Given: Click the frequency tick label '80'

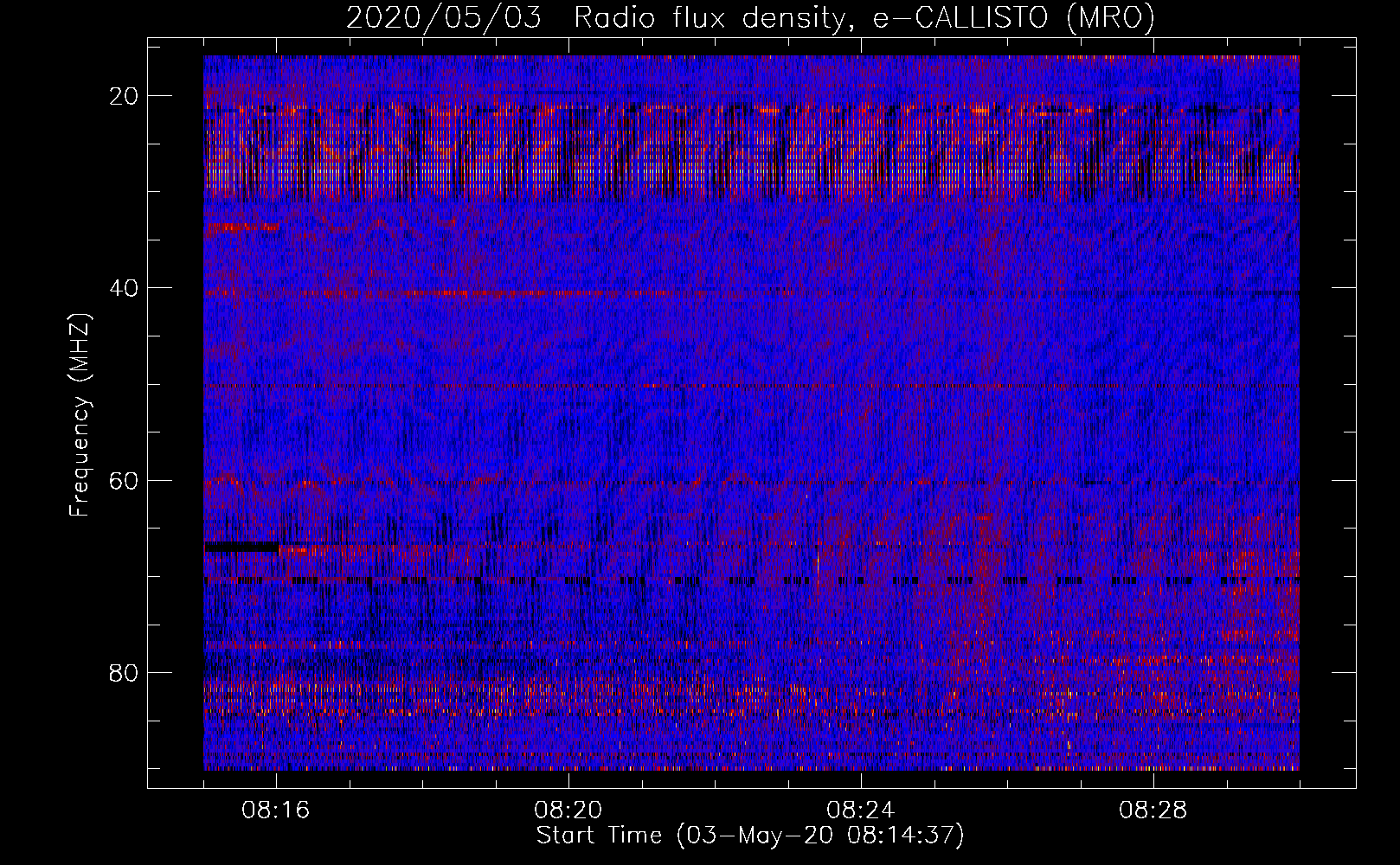Looking at the screenshot, I should pos(125,672).
